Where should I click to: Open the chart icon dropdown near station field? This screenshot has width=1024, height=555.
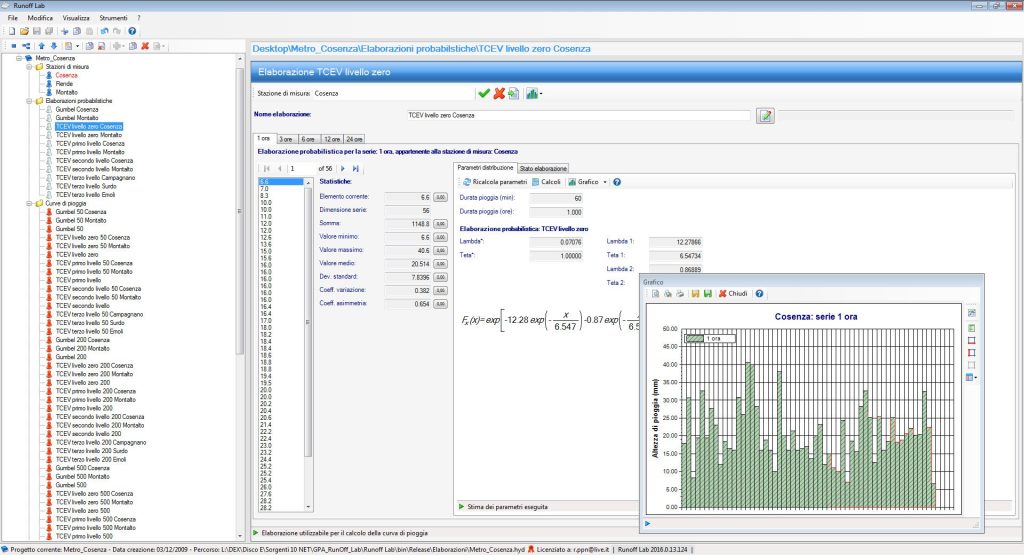[541, 93]
